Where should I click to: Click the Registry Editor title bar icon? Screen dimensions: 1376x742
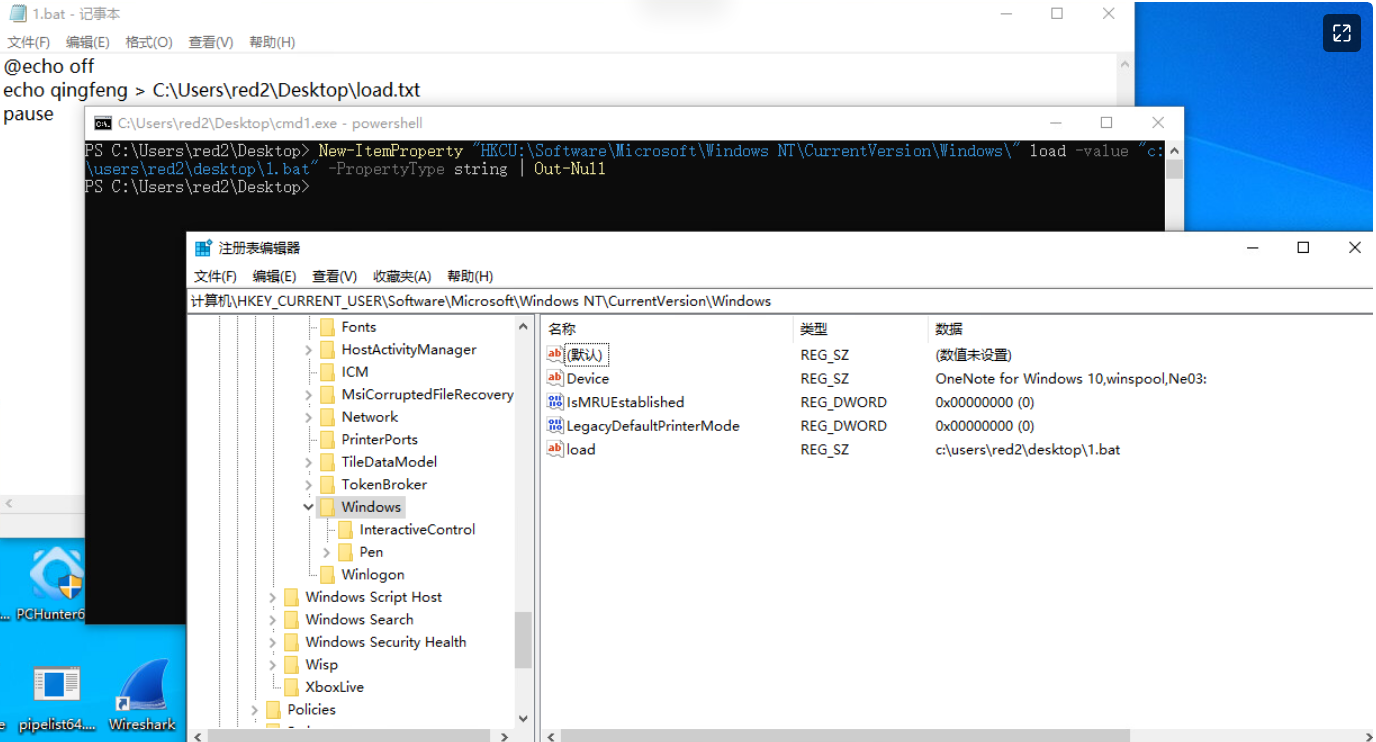pyautogui.click(x=202, y=247)
